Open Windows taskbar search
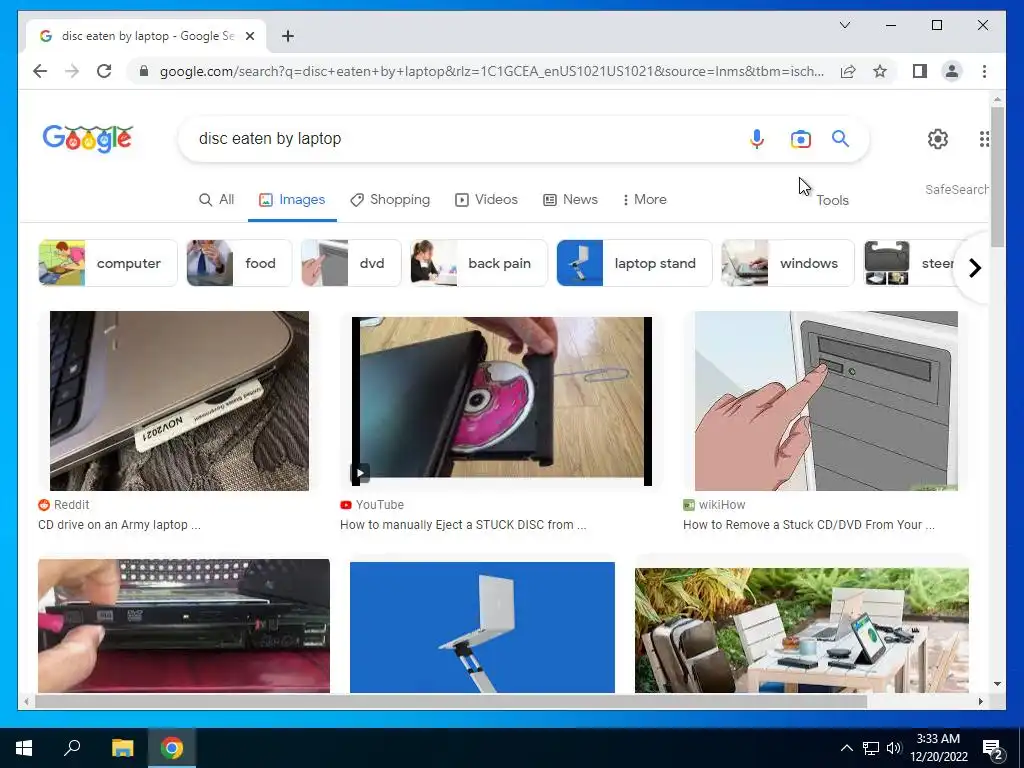This screenshot has height=768, width=1024. 72,748
